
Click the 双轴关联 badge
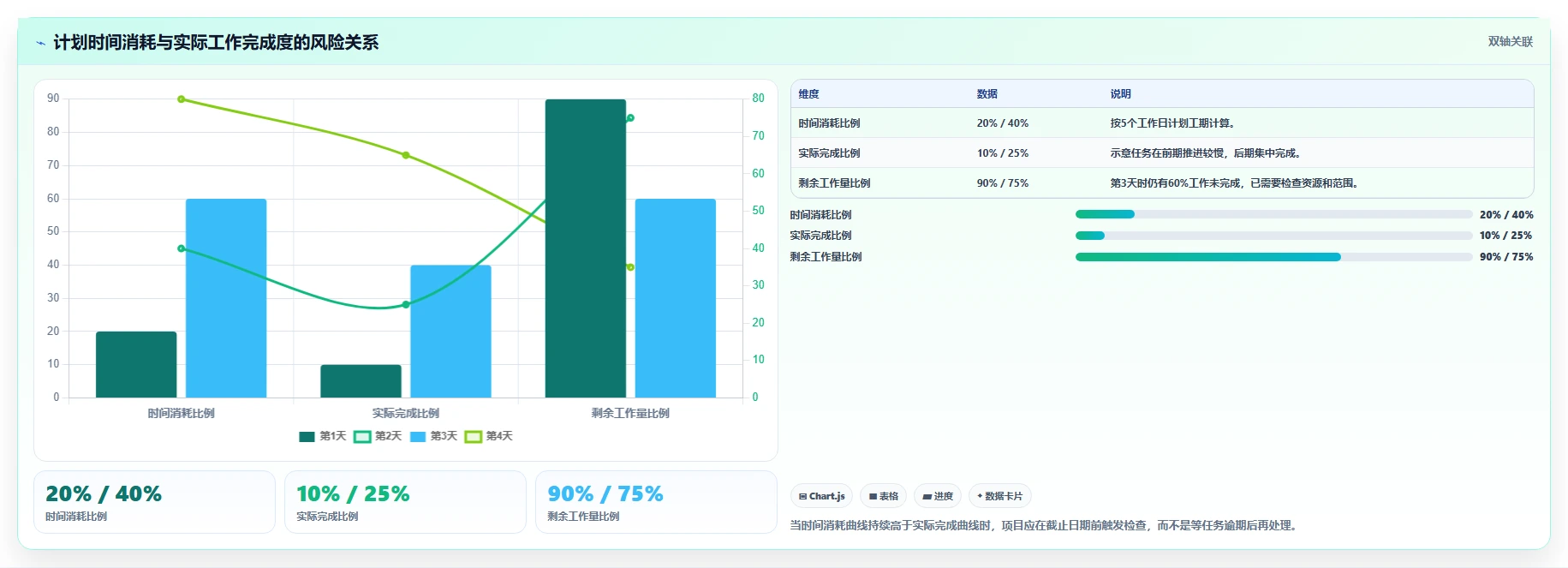pos(1510,41)
